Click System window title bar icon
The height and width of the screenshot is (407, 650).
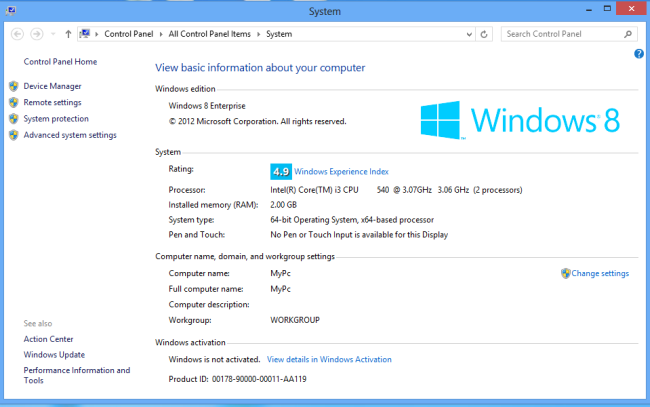click(11, 10)
